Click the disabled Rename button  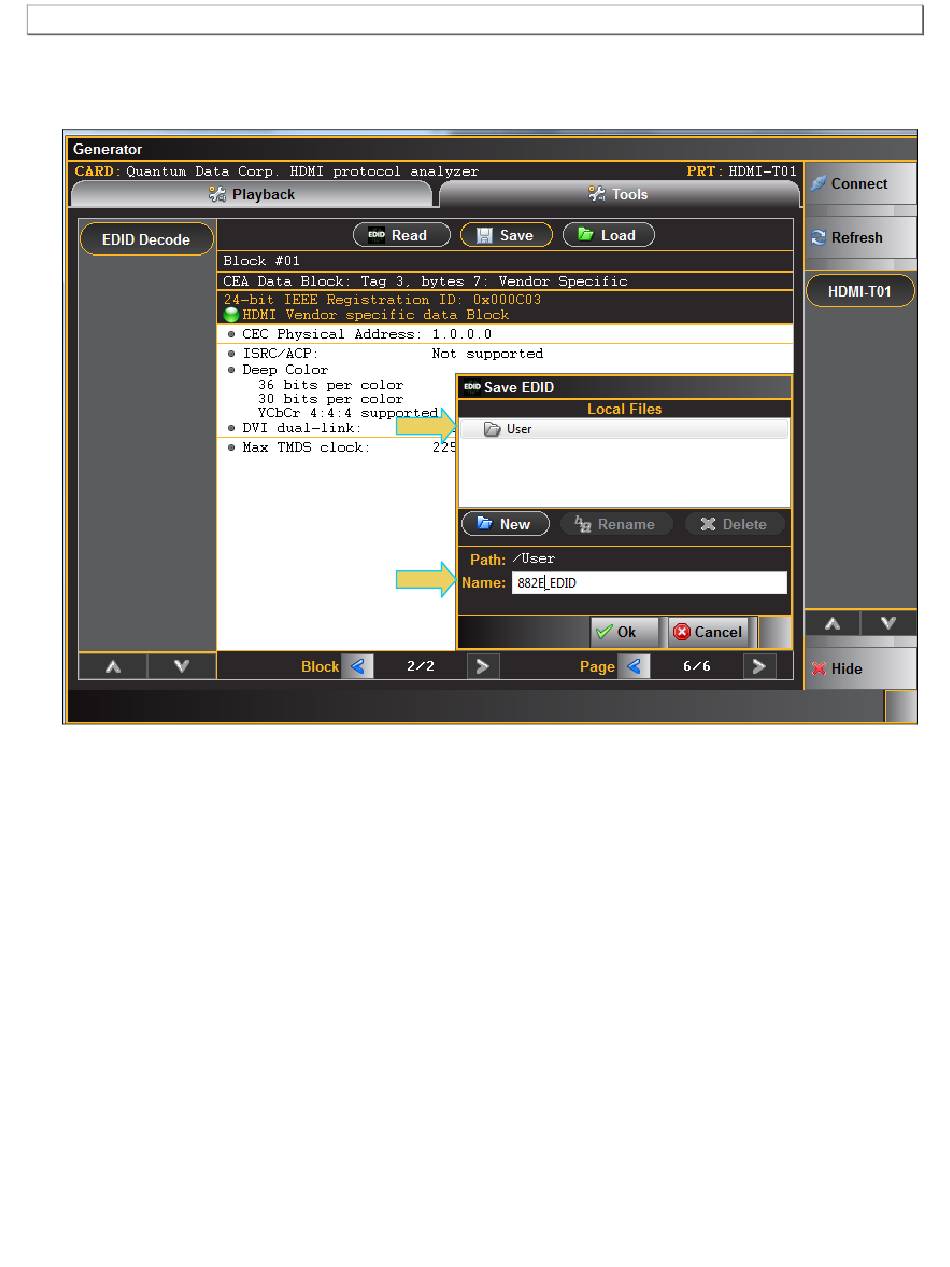pos(615,524)
